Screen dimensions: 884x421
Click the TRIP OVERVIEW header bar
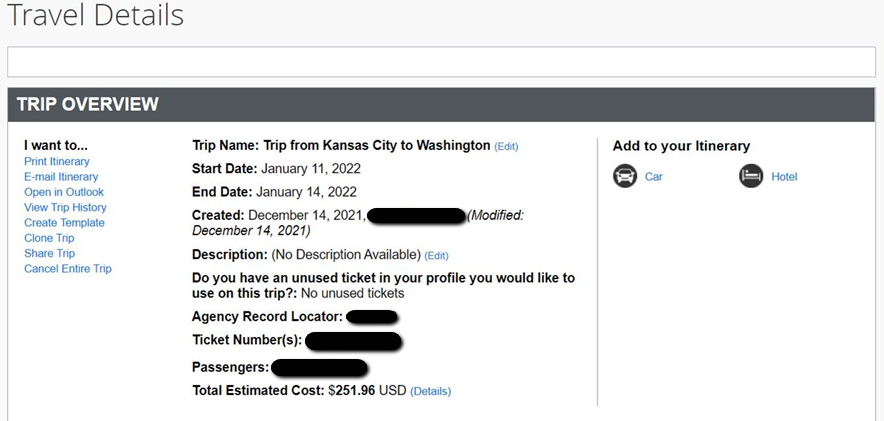coord(441,104)
